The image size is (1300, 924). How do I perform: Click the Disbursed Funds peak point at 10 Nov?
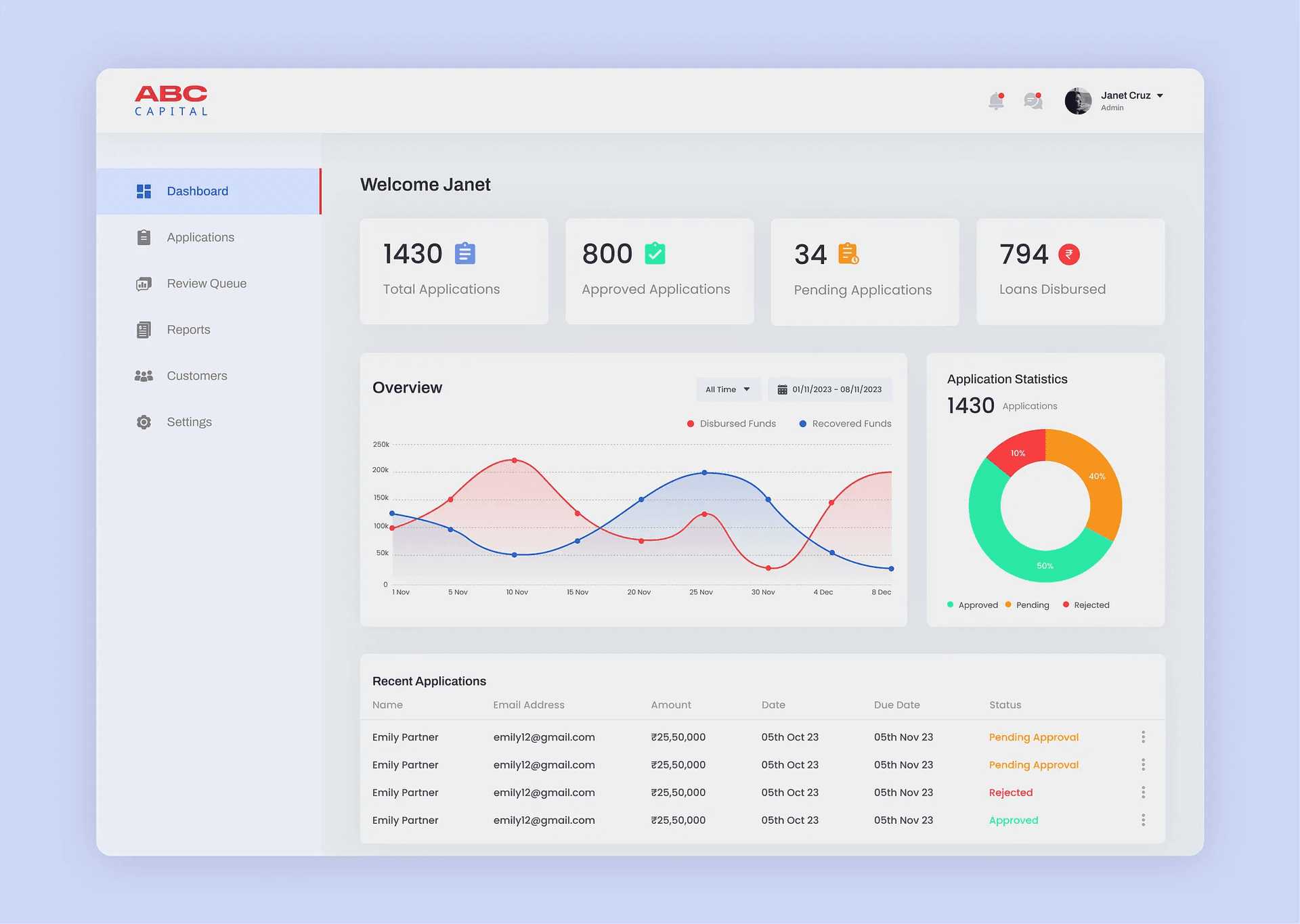click(515, 460)
